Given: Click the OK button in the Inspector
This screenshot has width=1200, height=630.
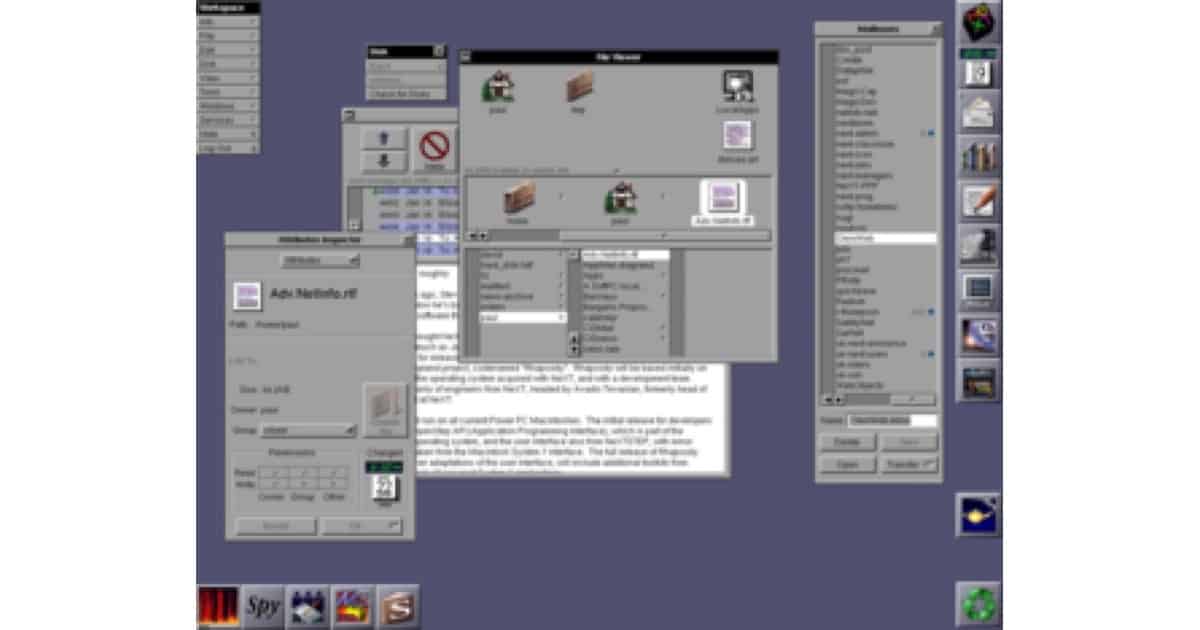Looking at the screenshot, I should [361, 525].
